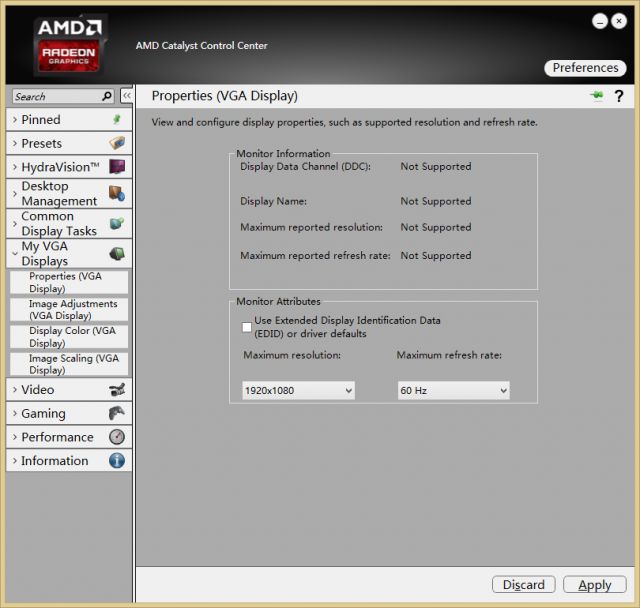Minimize the Catalyst Control Center window

[600, 21]
